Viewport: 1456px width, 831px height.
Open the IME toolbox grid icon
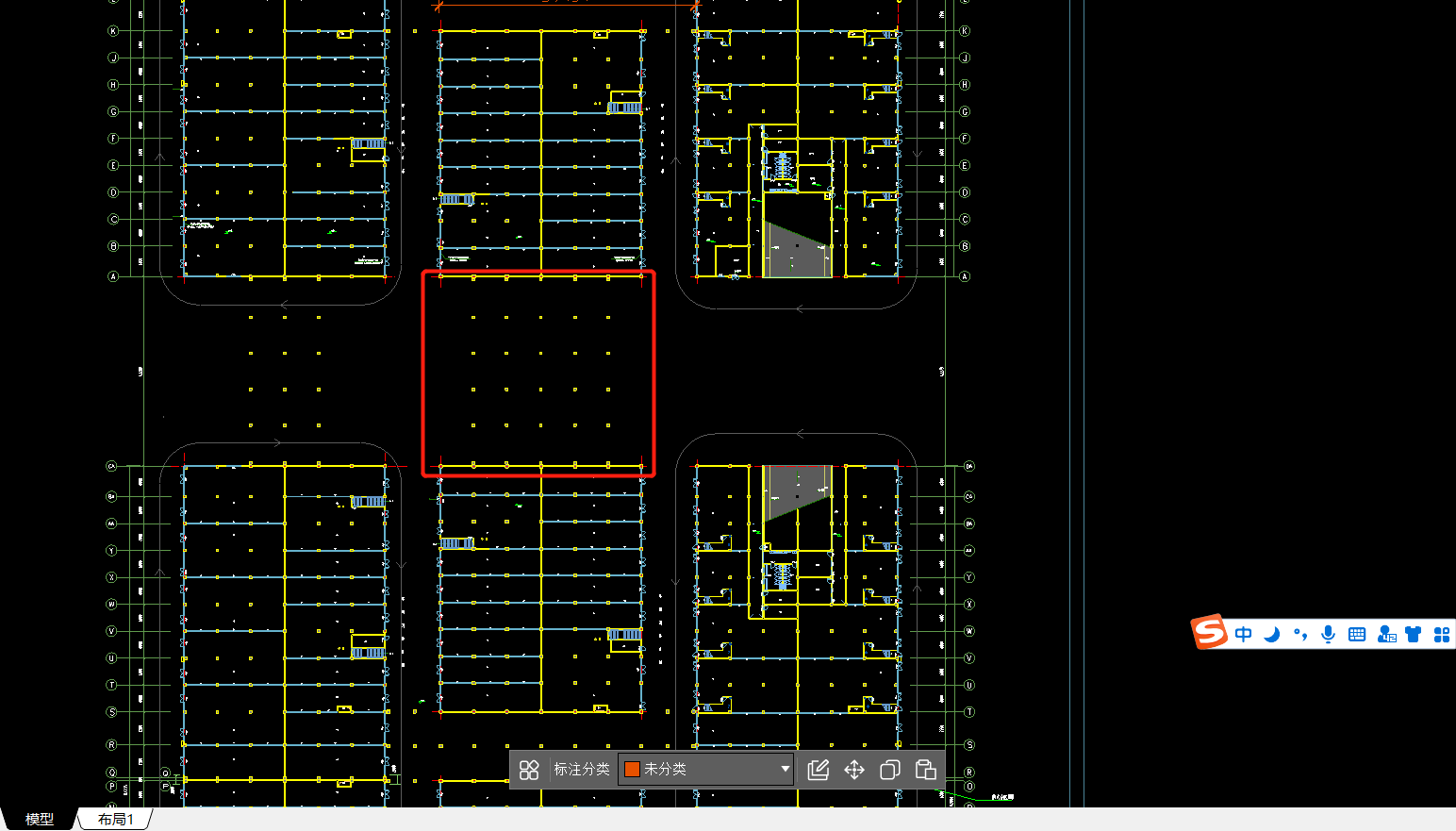click(1442, 634)
